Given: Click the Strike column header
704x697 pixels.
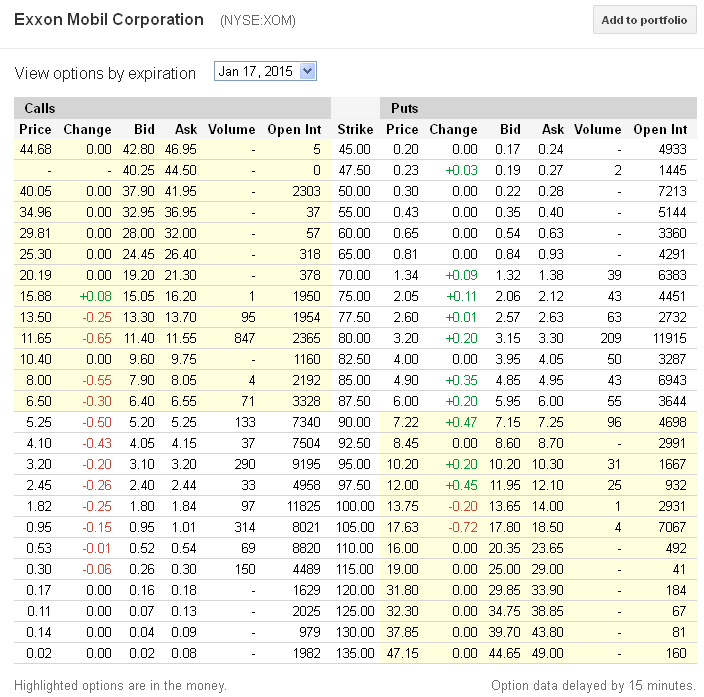Looking at the screenshot, I should 355,129.
